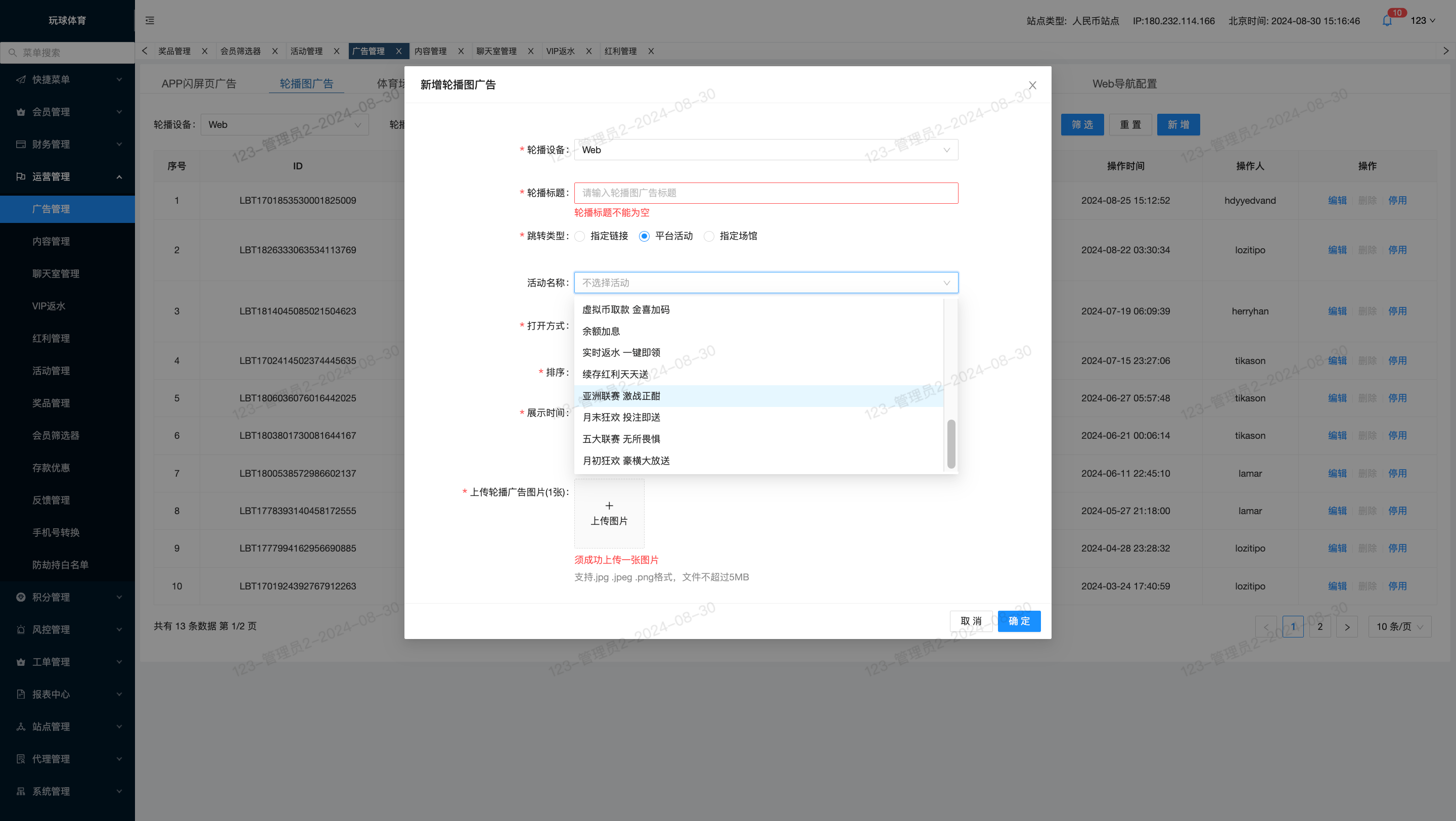The height and width of the screenshot is (821, 1456).
Task: Expand the 活动名称 dropdown arrow
Action: pyautogui.click(x=946, y=283)
